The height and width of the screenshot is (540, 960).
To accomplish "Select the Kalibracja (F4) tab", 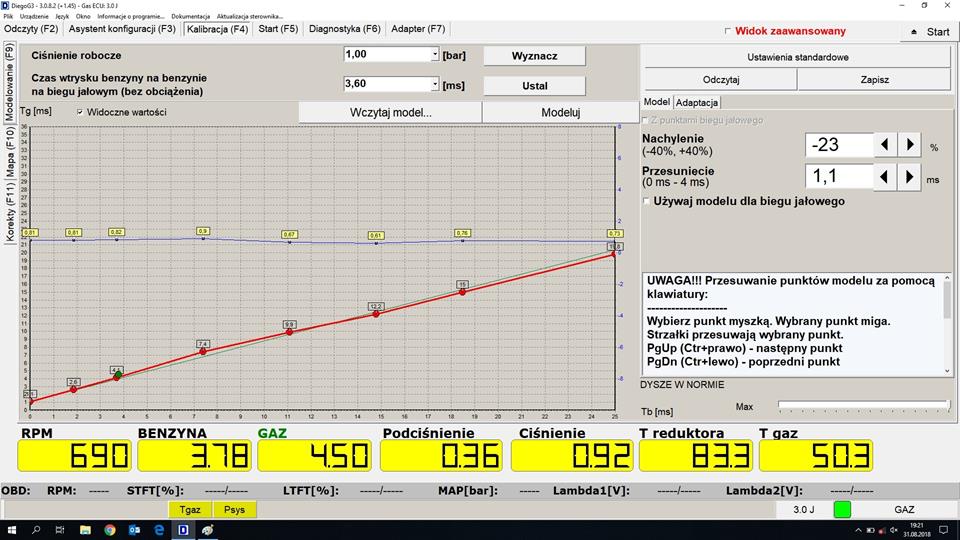I will point(217,29).
